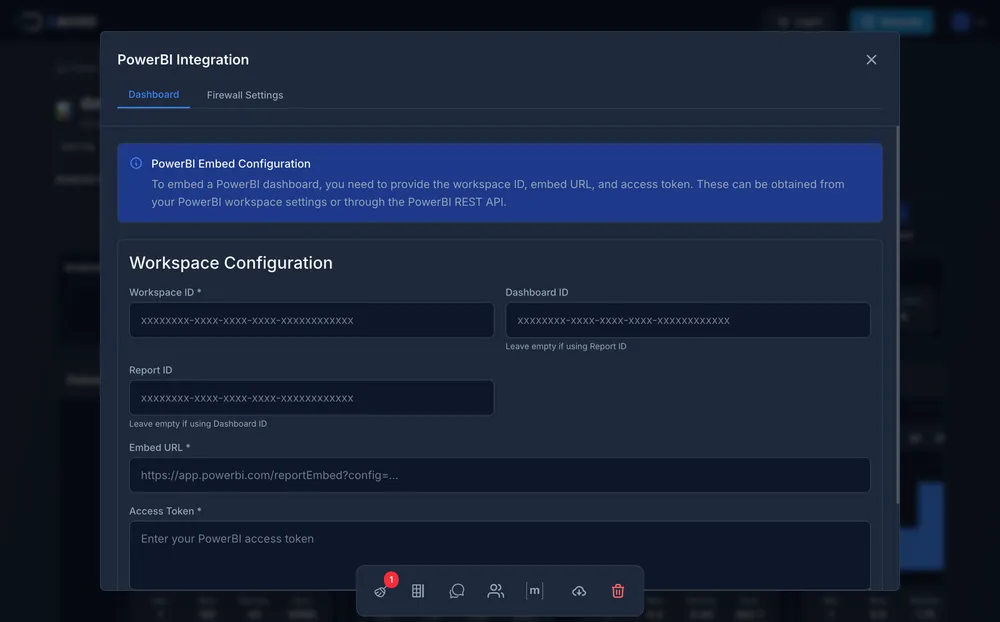Click the info icon in embed configuration banner
Viewport: 1000px width, 622px height.
tap(136, 163)
